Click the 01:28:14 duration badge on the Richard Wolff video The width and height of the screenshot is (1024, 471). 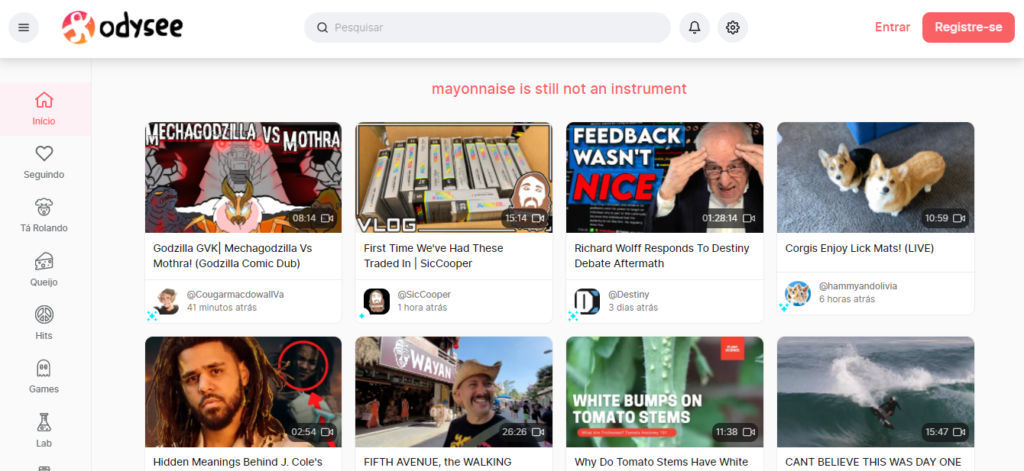click(x=728, y=218)
